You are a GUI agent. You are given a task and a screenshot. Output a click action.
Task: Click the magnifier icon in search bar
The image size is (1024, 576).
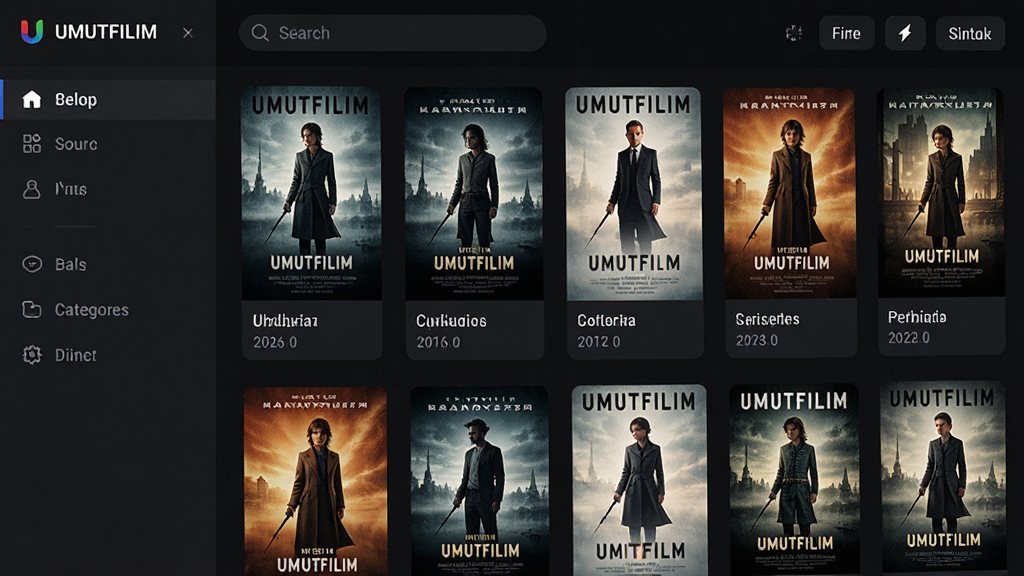(x=260, y=33)
